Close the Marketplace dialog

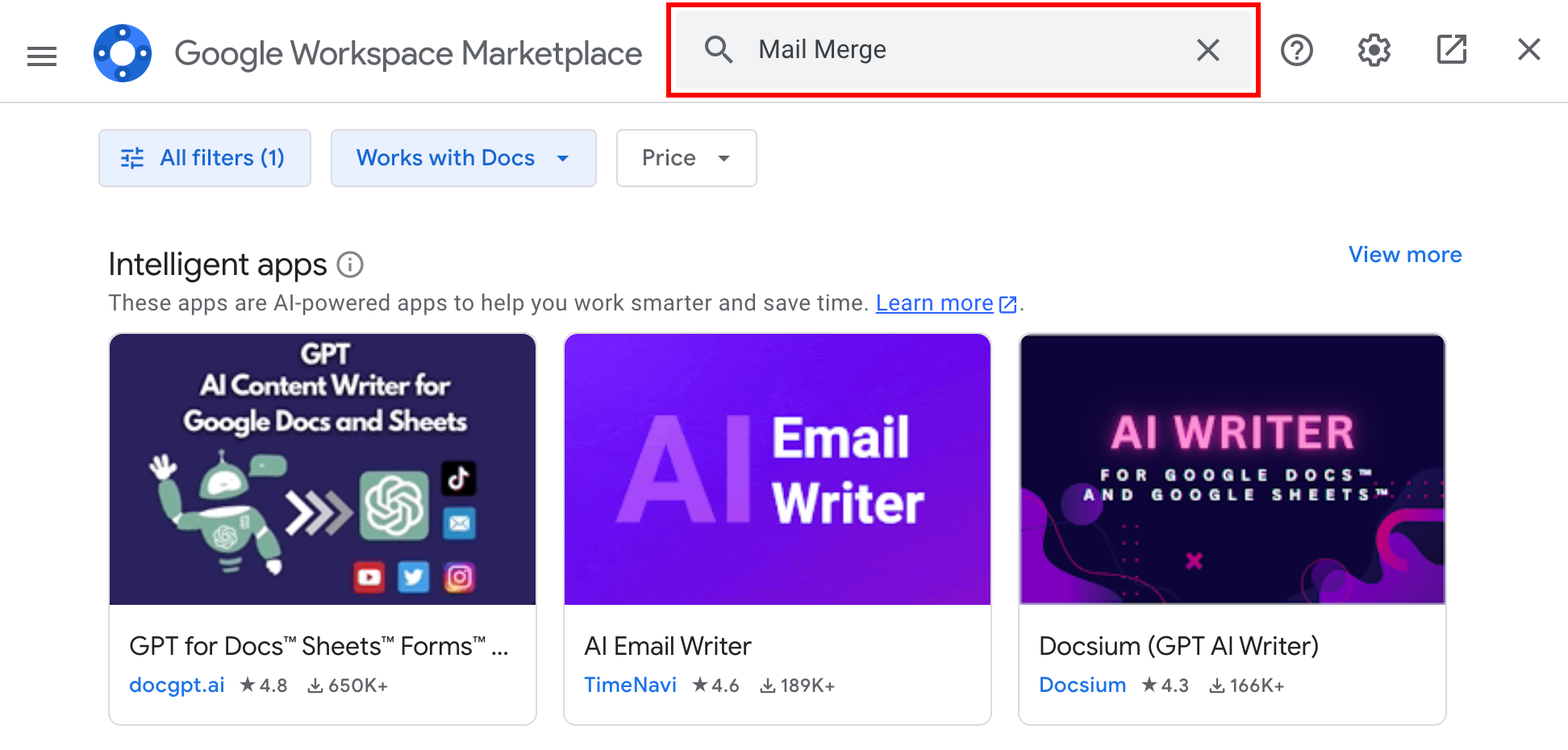(1528, 50)
